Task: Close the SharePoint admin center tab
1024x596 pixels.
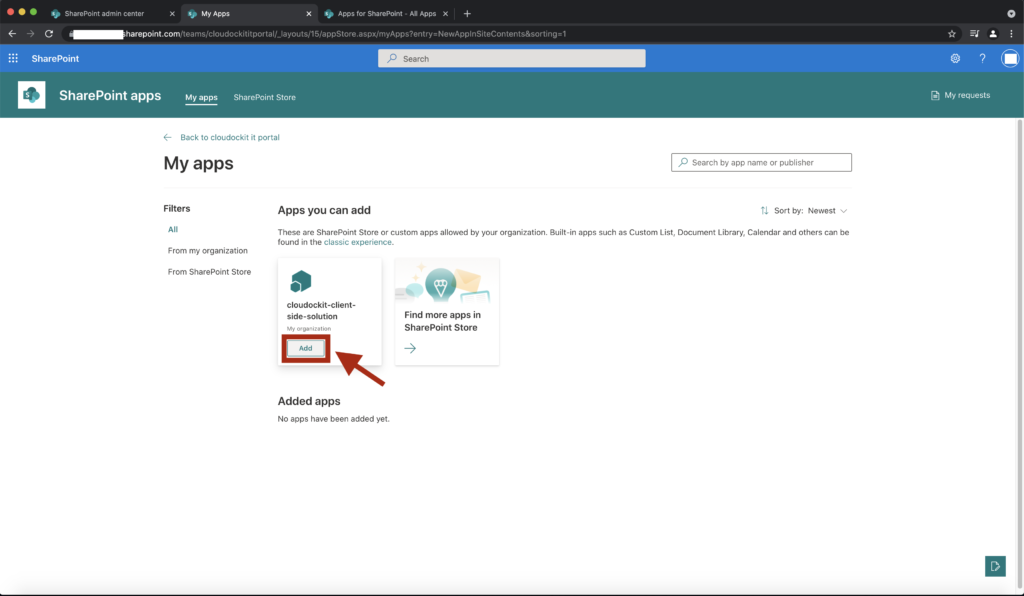Action: pos(172,13)
